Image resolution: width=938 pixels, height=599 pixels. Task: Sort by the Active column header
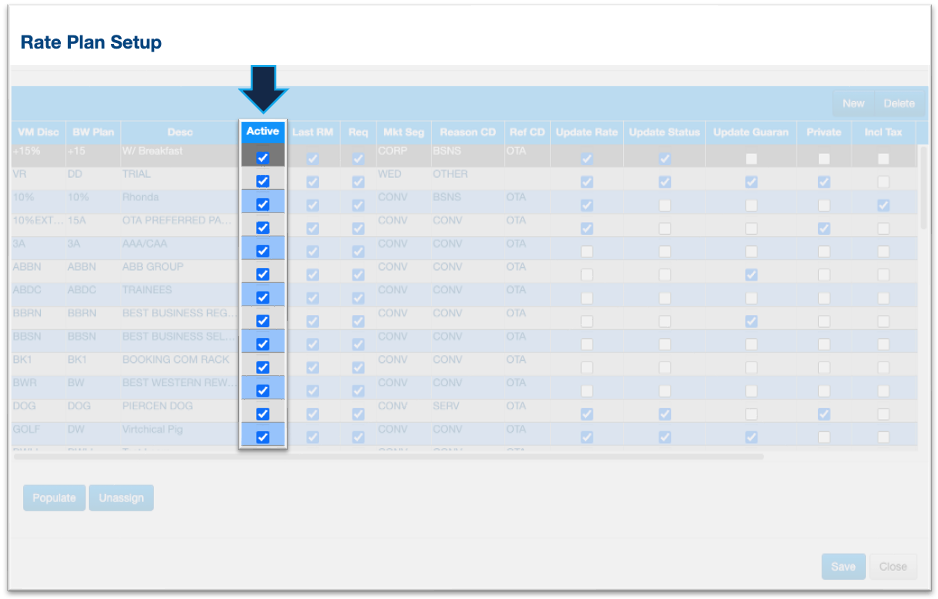tap(263, 132)
